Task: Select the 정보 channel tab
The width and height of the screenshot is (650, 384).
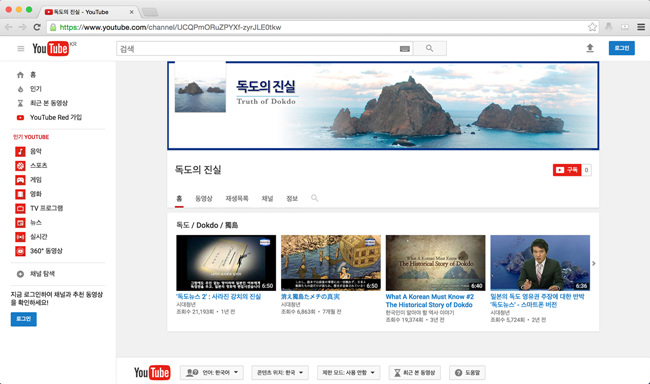Action: pos(292,199)
